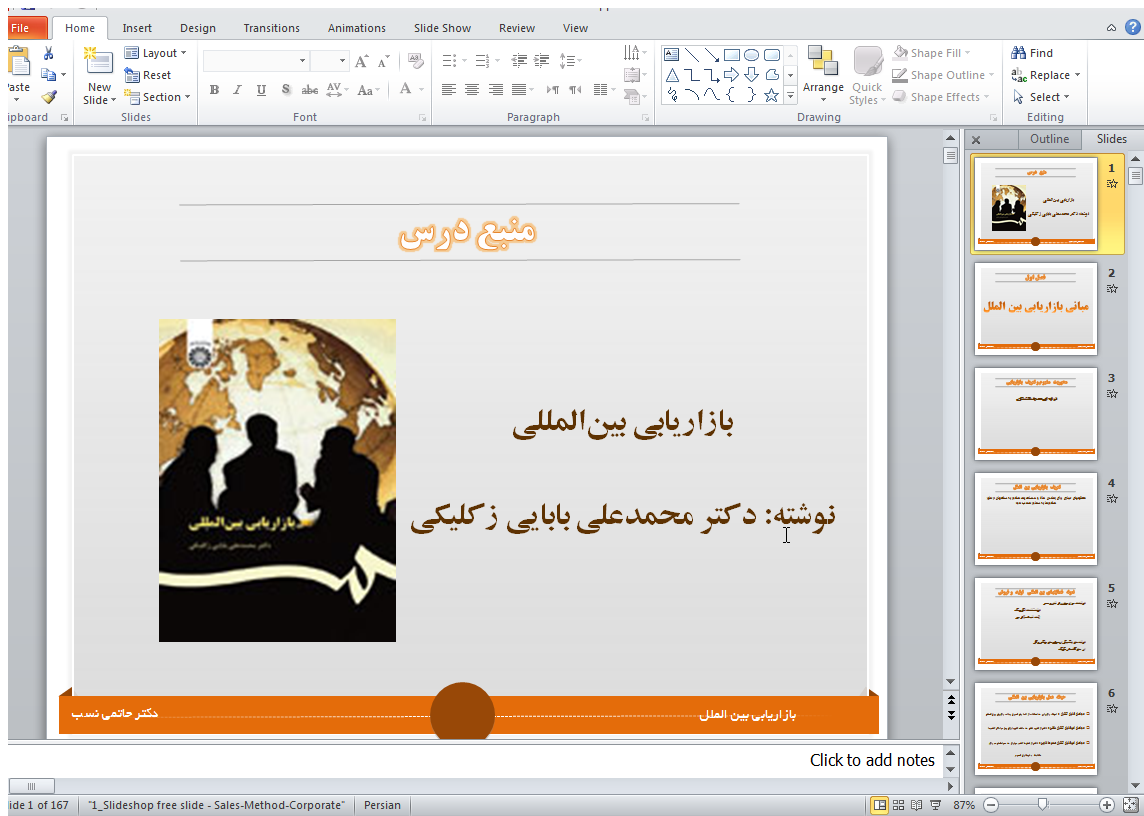The width and height of the screenshot is (1144, 816).
Task: Open the font size dropdown arrow
Action: (342, 61)
